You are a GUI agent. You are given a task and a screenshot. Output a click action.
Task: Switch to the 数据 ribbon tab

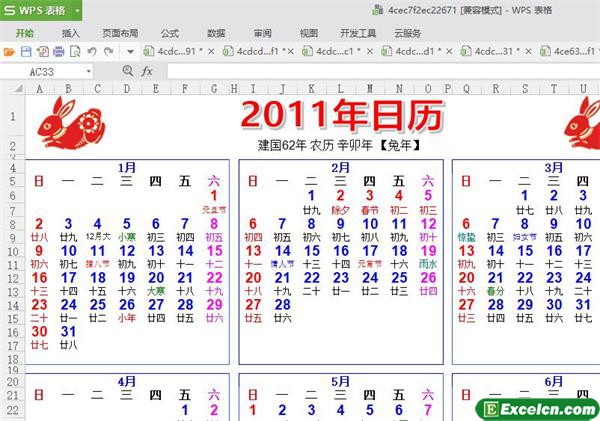coord(216,33)
